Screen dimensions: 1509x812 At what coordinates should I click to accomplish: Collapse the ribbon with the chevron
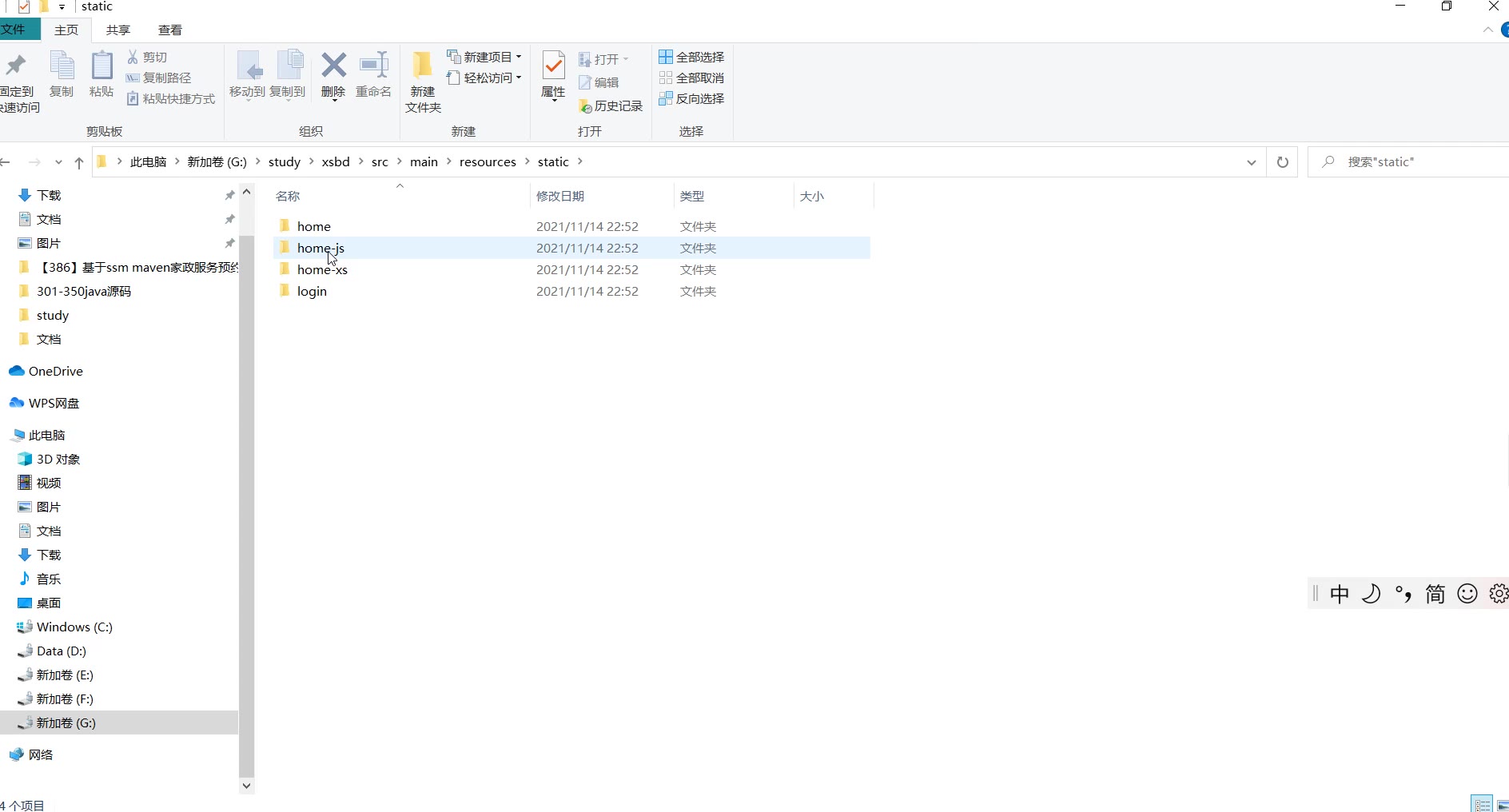point(1487,30)
